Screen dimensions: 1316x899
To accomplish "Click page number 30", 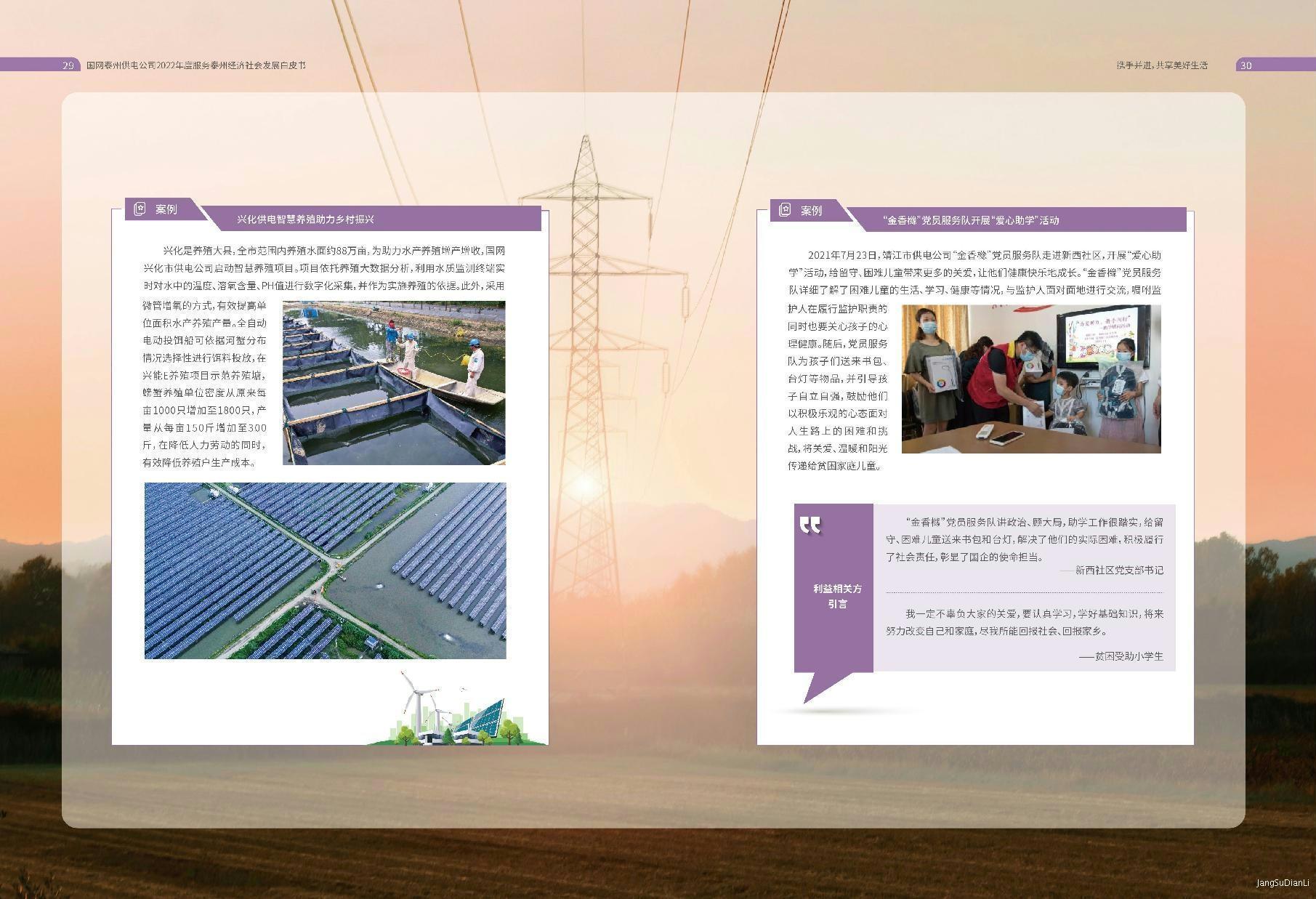I will 1246,65.
